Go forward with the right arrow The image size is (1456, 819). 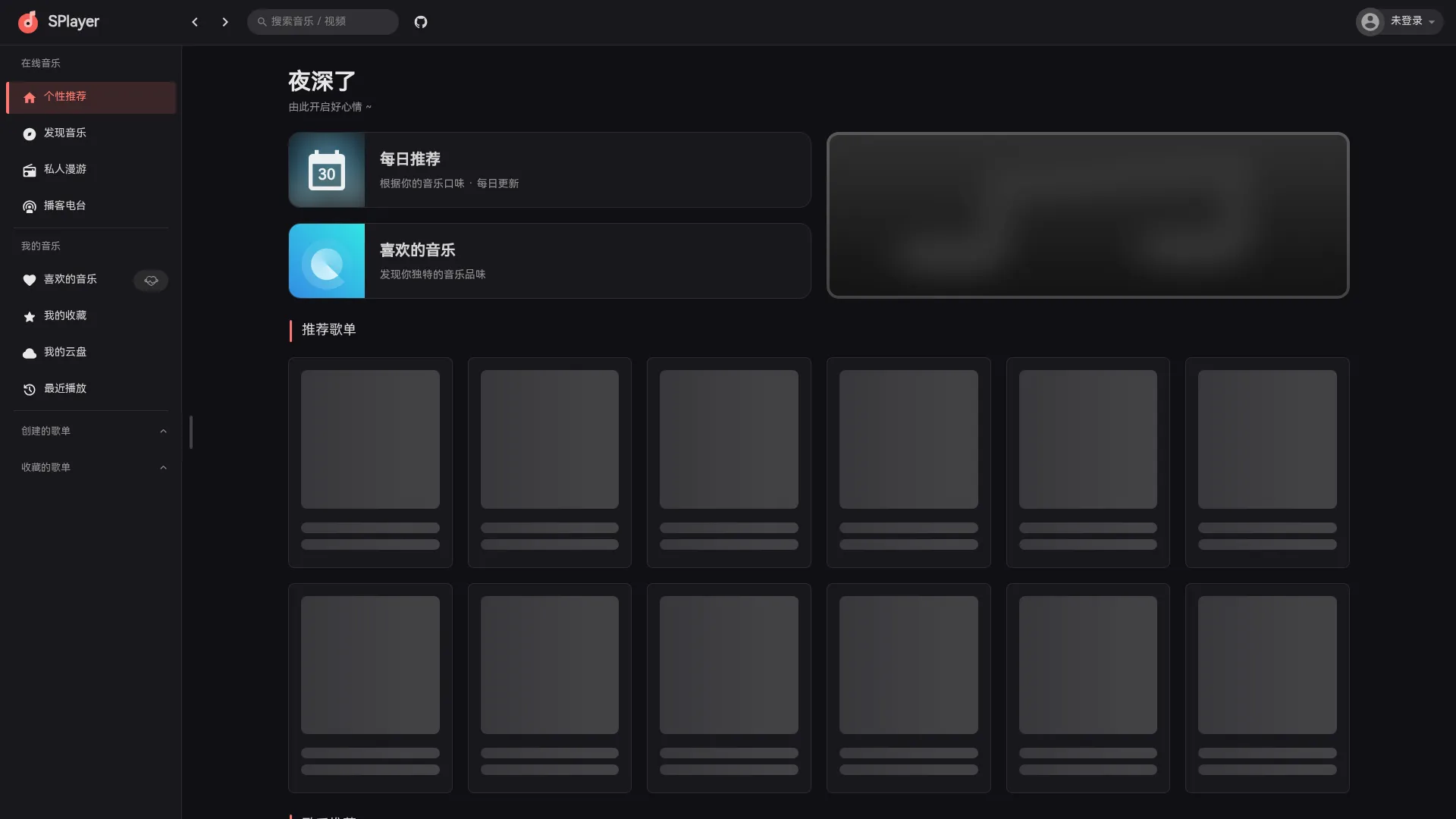(225, 22)
